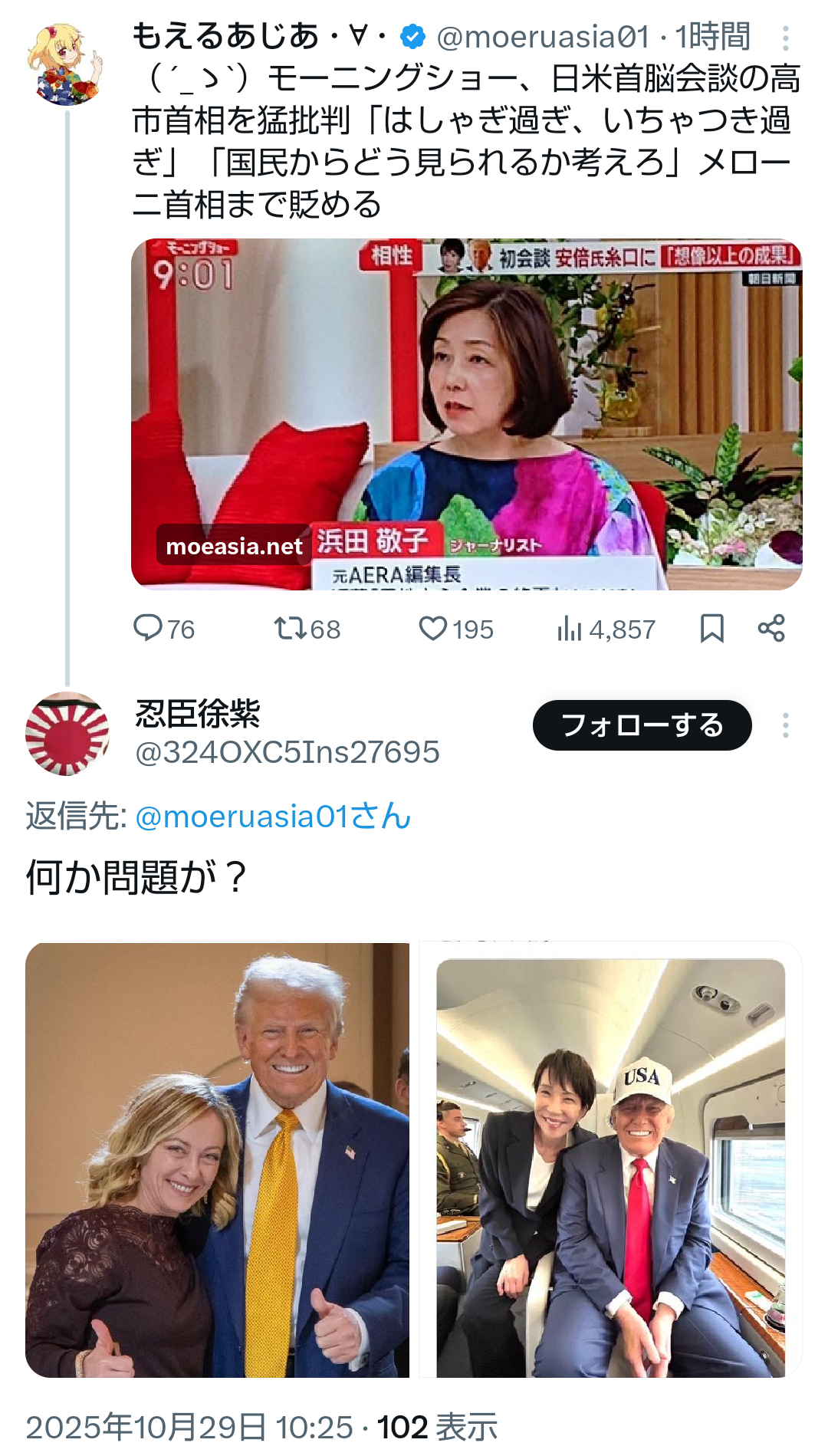Screen dimensions: 828x1456
Task: Open more options for the top tweet
Action: click(786, 37)
